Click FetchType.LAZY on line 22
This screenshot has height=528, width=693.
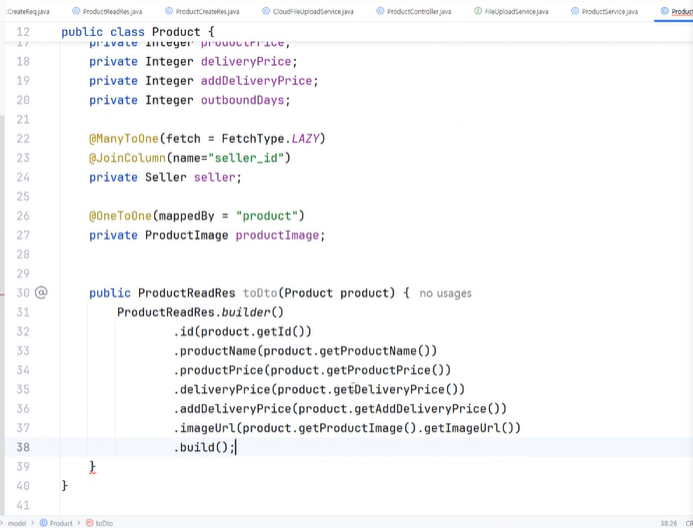pyautogui.click(x=270, y=139)
